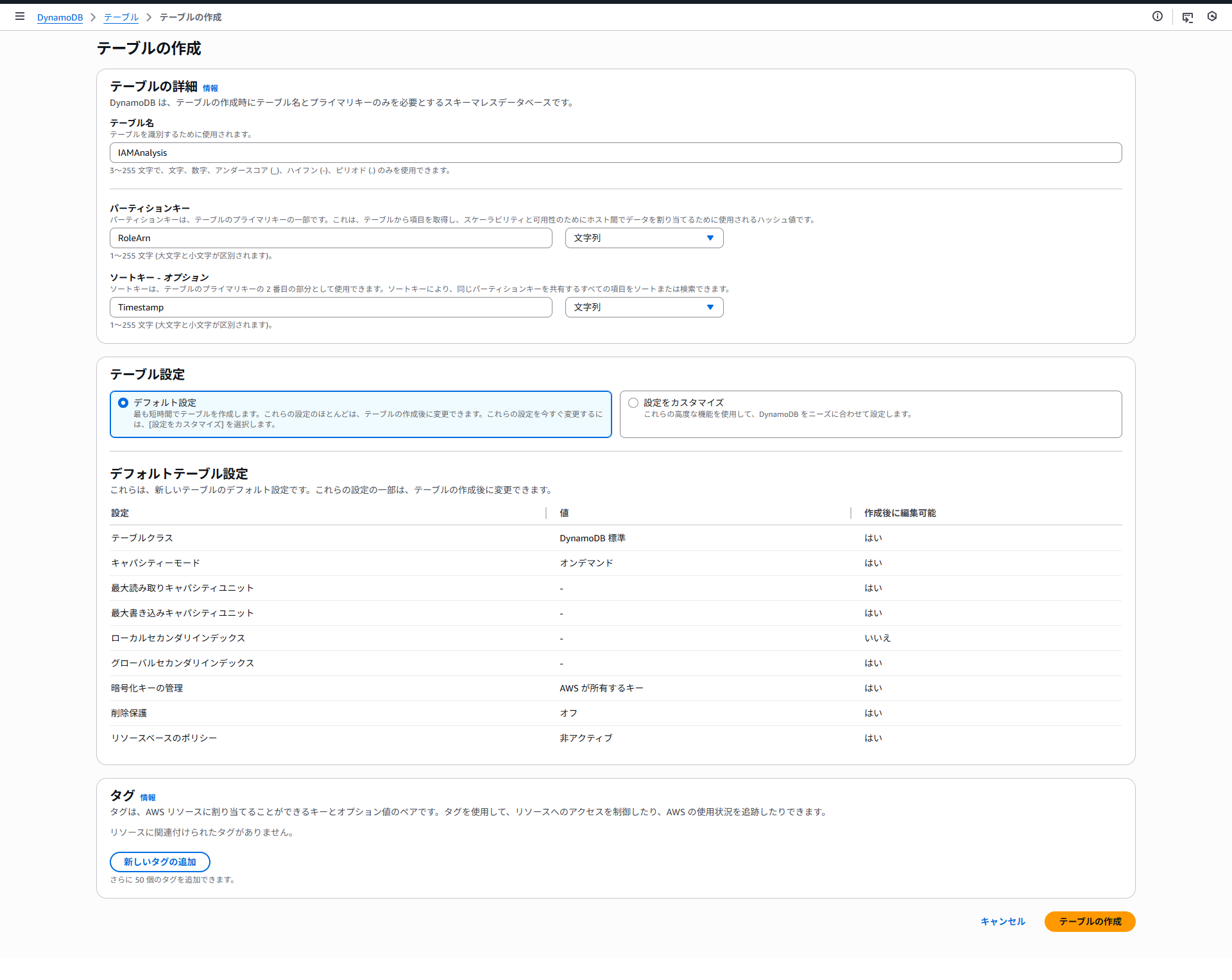Image resolution: width=1232 pixels, height=980 pixels.
Task: Click the hexagon-shaped icon at top right
Action: tap(1212, 16)
